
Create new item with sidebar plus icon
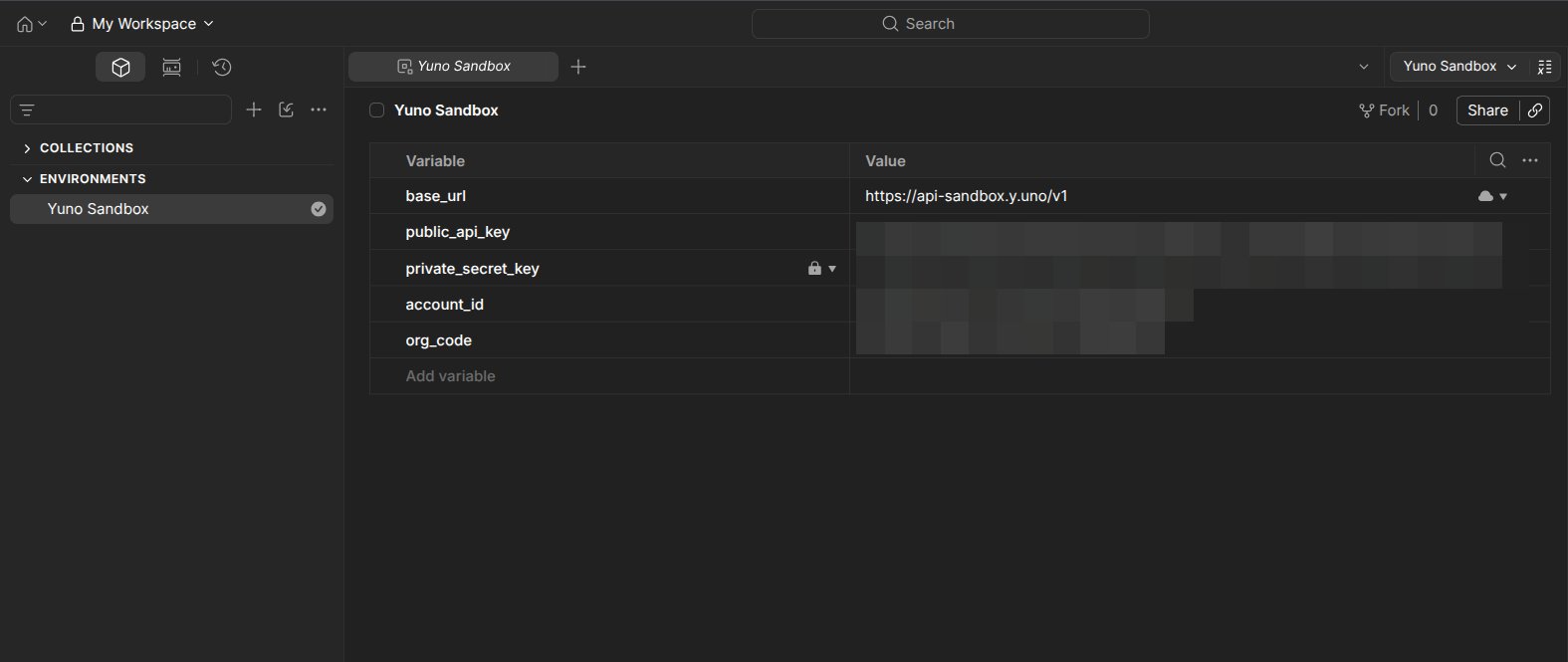coord(254,110)
